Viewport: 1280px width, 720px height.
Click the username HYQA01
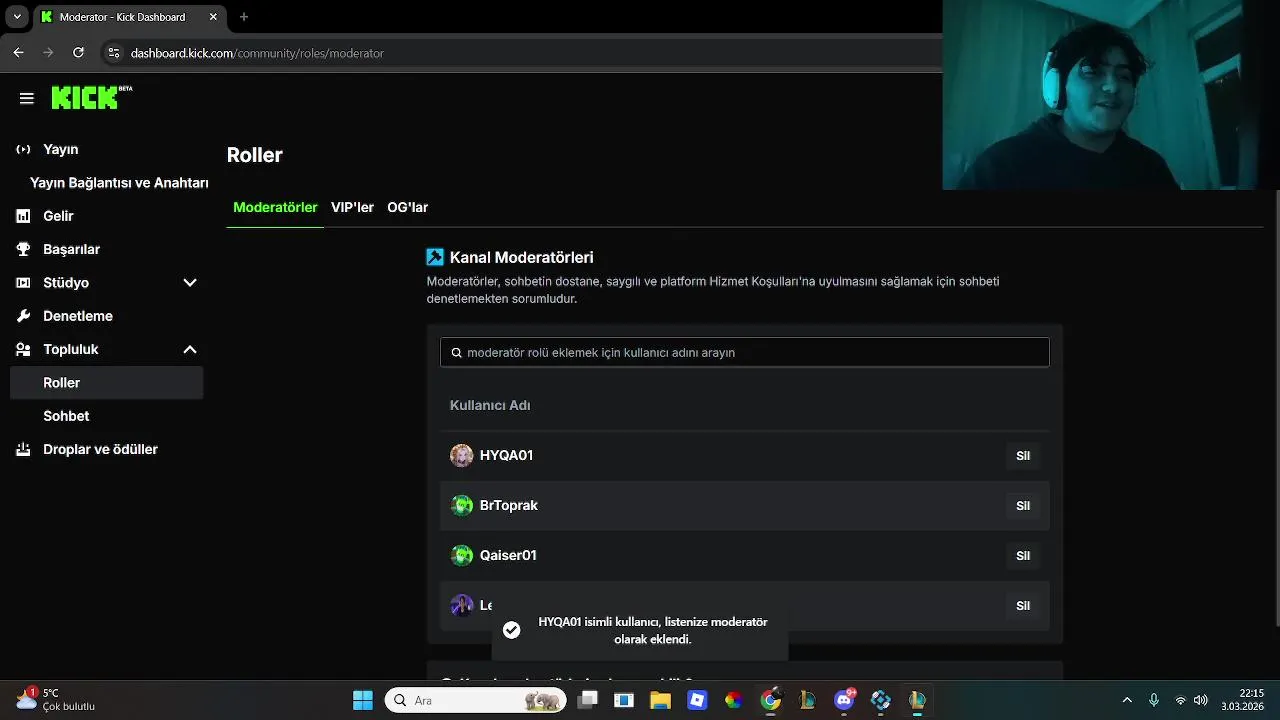pos(506,455)
